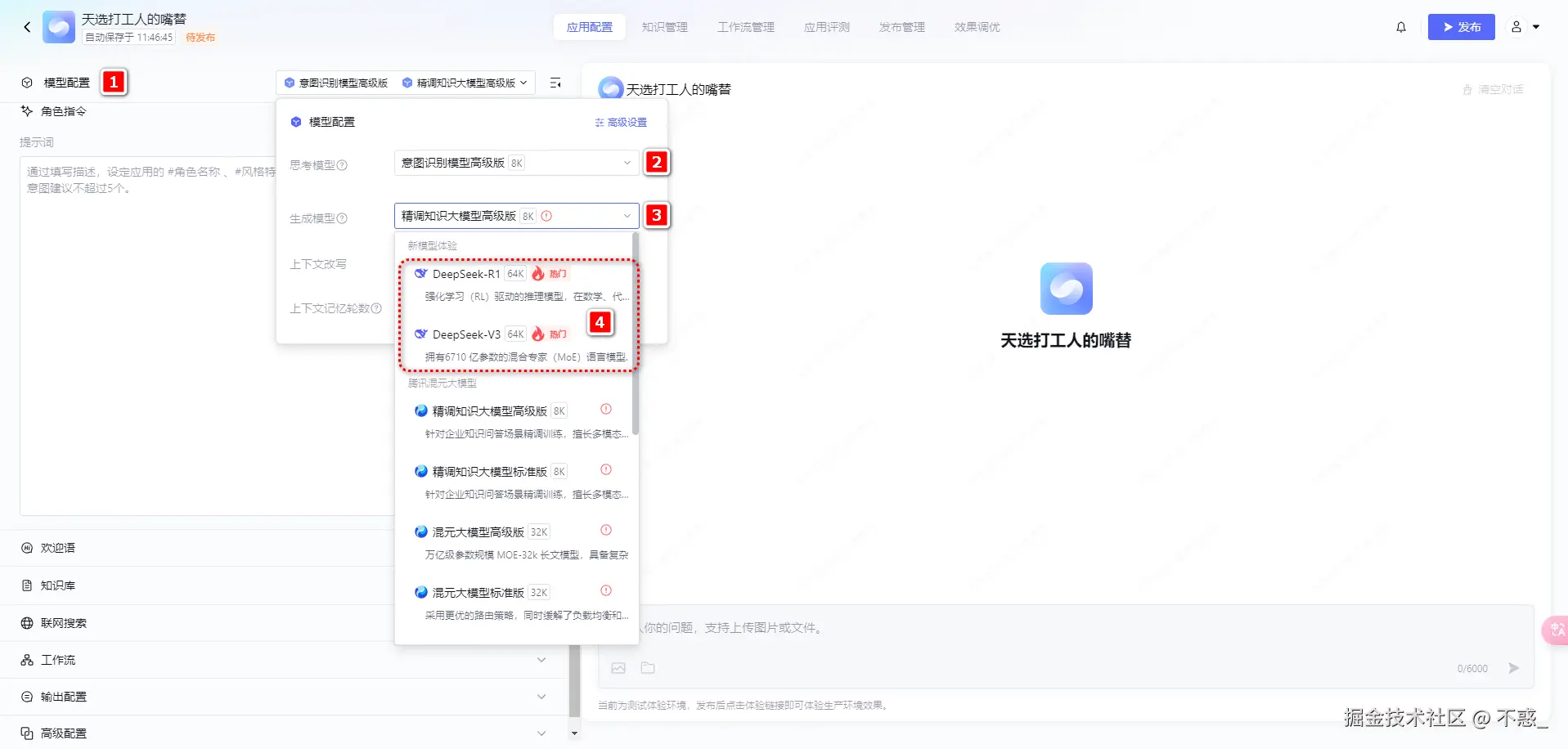Click 清空对话 to clear the chat
1568x749 pixels.
(x=1494, y=89)
